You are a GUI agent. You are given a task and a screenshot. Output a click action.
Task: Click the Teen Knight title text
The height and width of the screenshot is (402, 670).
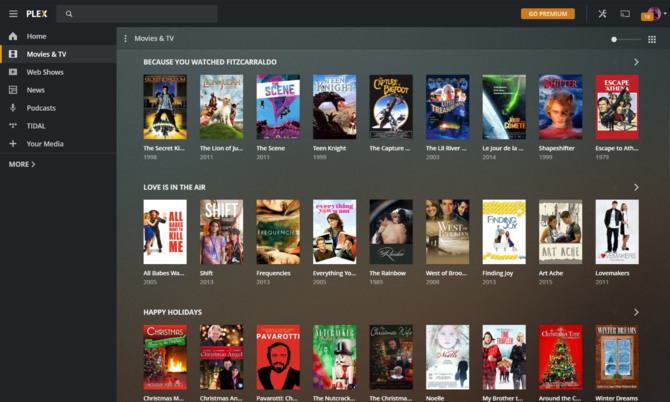tap(329, 148)
